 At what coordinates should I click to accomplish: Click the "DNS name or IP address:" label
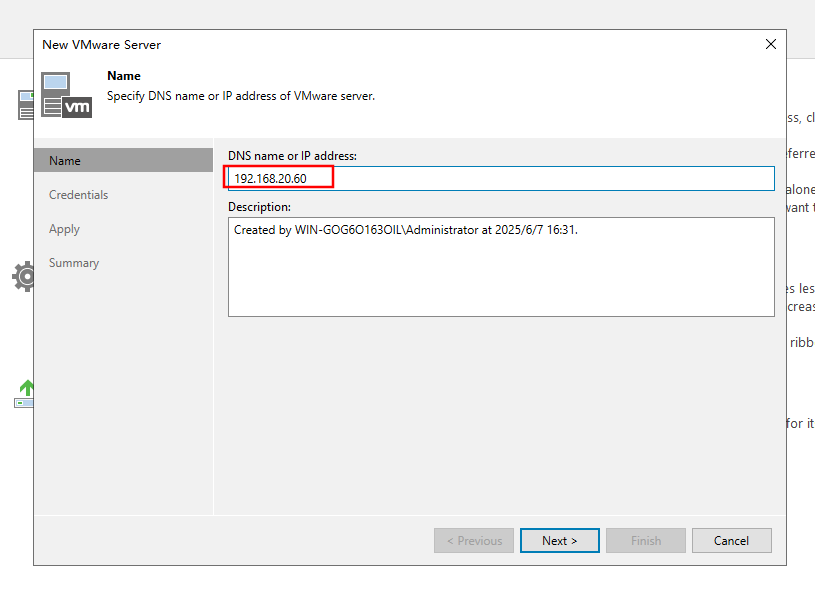[x=292, y=155]
